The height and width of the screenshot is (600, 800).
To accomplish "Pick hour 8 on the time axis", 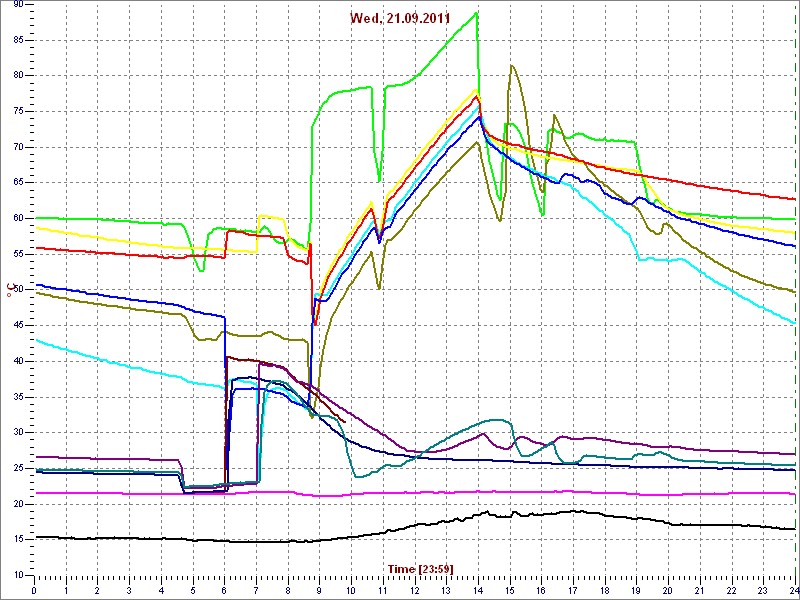I will (x=287, y=590).
